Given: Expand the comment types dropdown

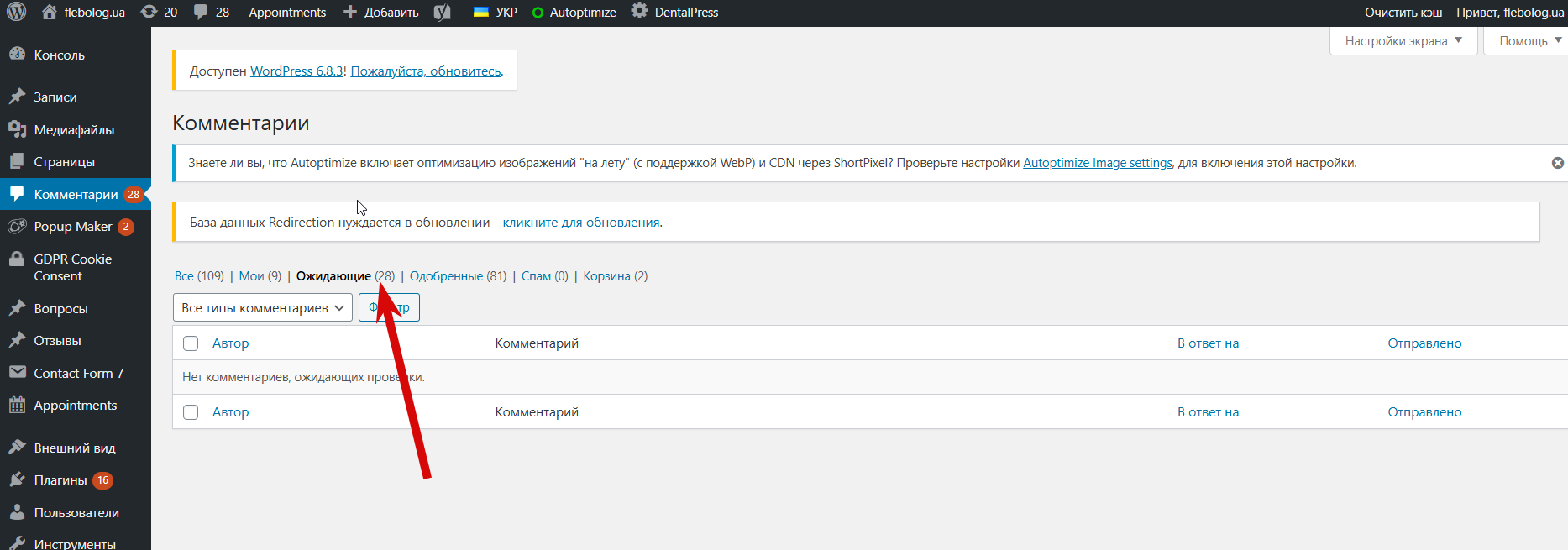Looking at the screenshot, I should (262, 308).
